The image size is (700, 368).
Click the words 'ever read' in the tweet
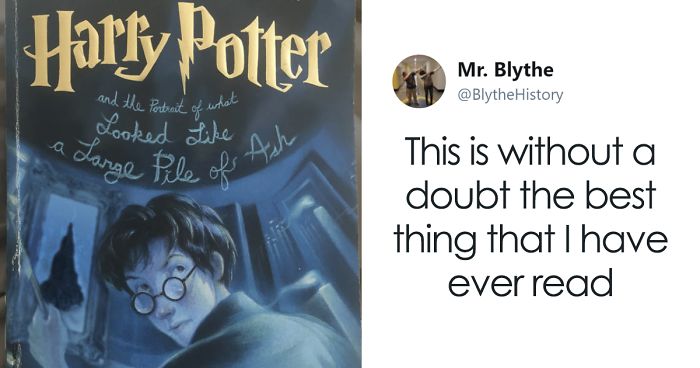pos(530,283)
